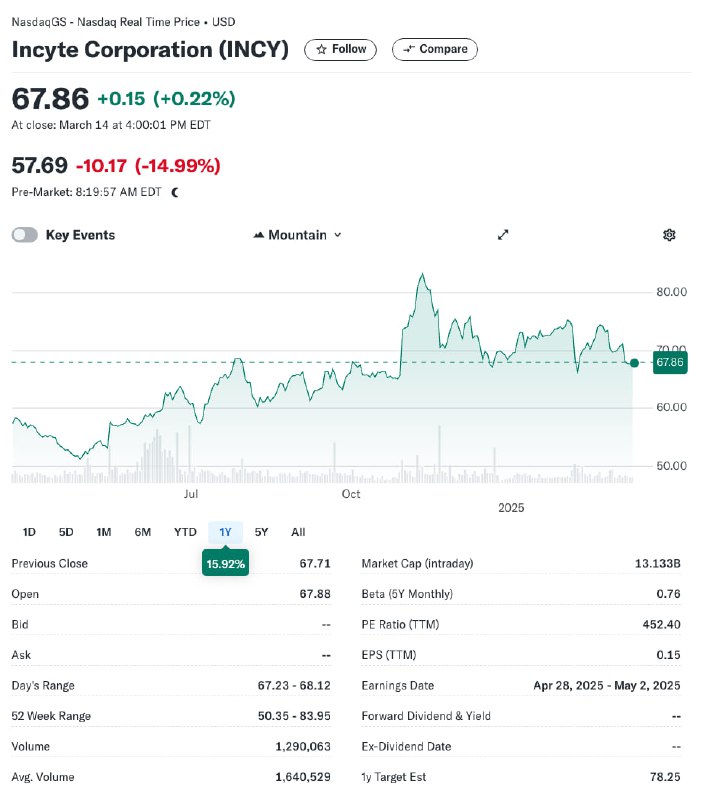Image resolution: width=703 pixels, height=800 pixels.
Task: Click the At close: March 14 timestamp
Action: [x=111, y=125]
